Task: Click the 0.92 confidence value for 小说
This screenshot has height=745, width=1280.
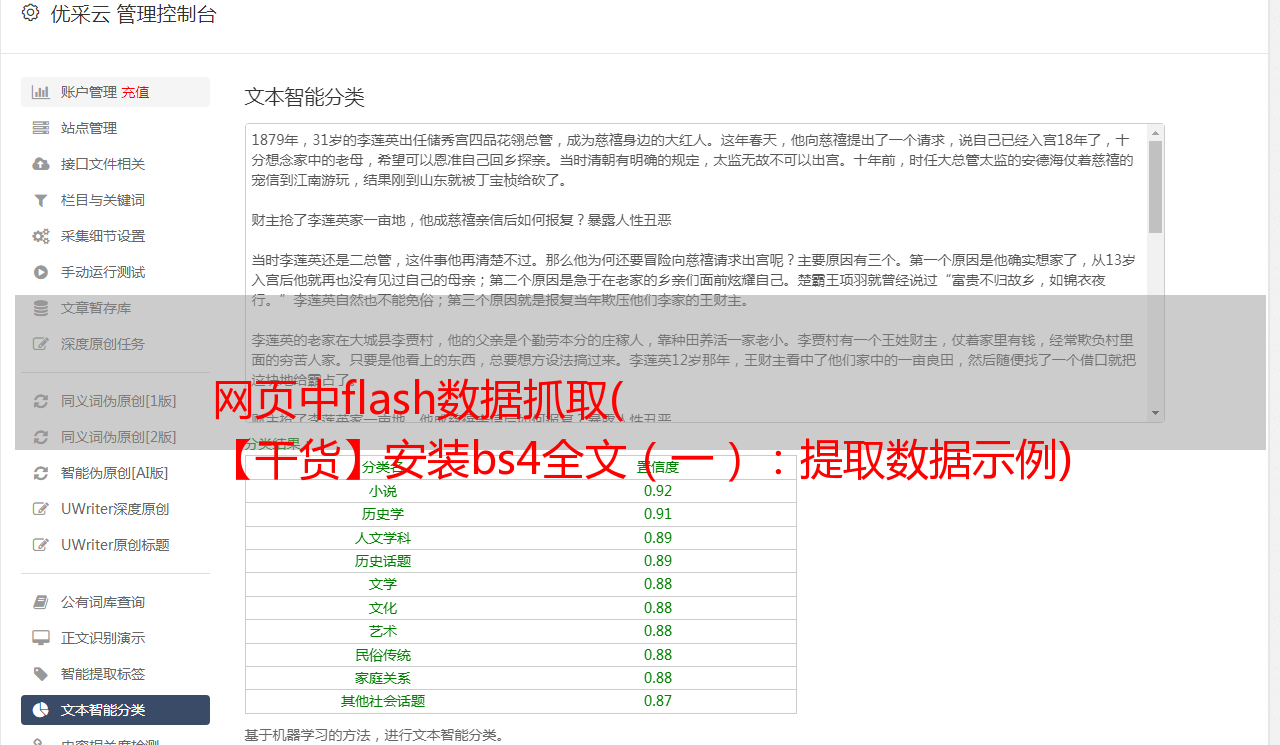Action: coord(658,491)
